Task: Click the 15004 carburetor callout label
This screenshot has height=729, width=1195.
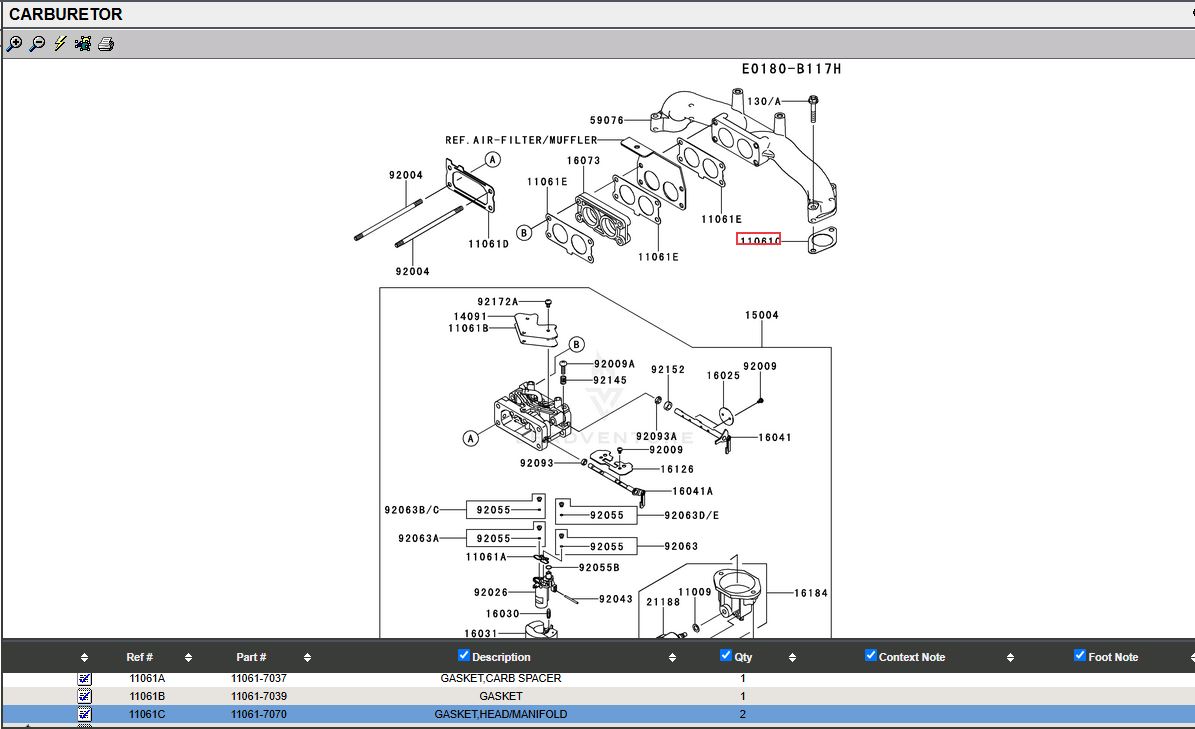Action: pyautogui.click(x=761, y=316)
